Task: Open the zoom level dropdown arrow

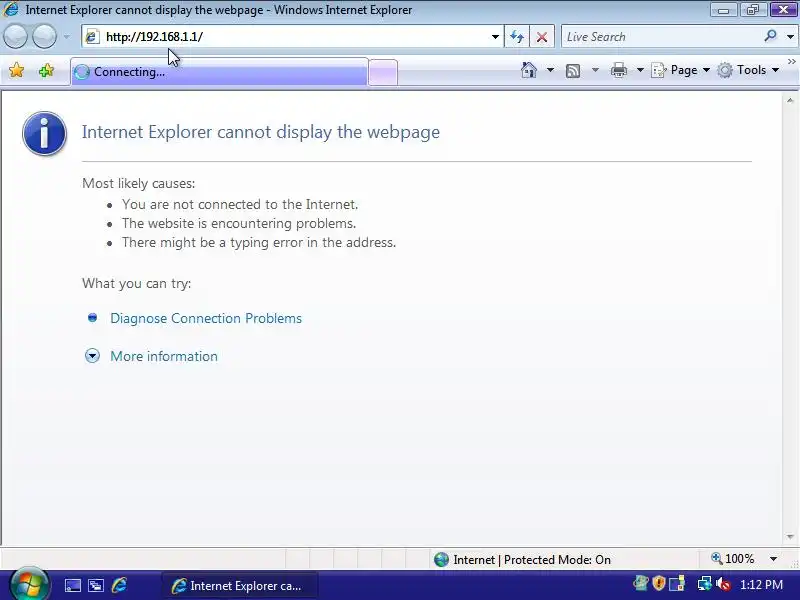Action: (x=773, y=559)
